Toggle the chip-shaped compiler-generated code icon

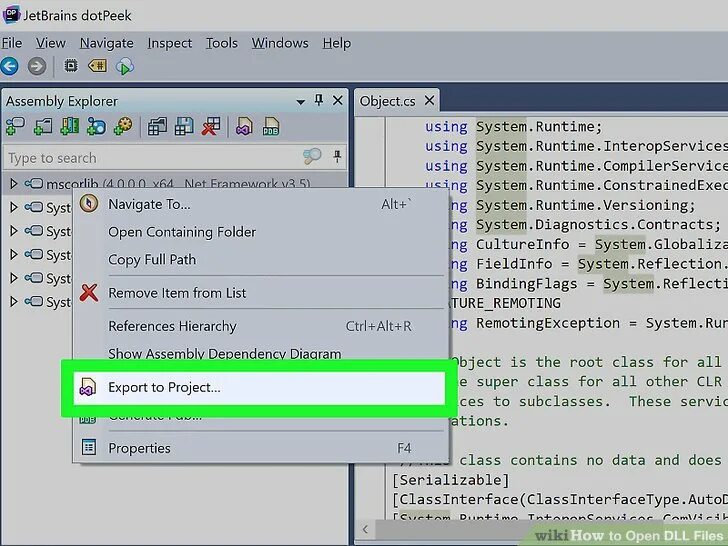(x=71, y=65)
